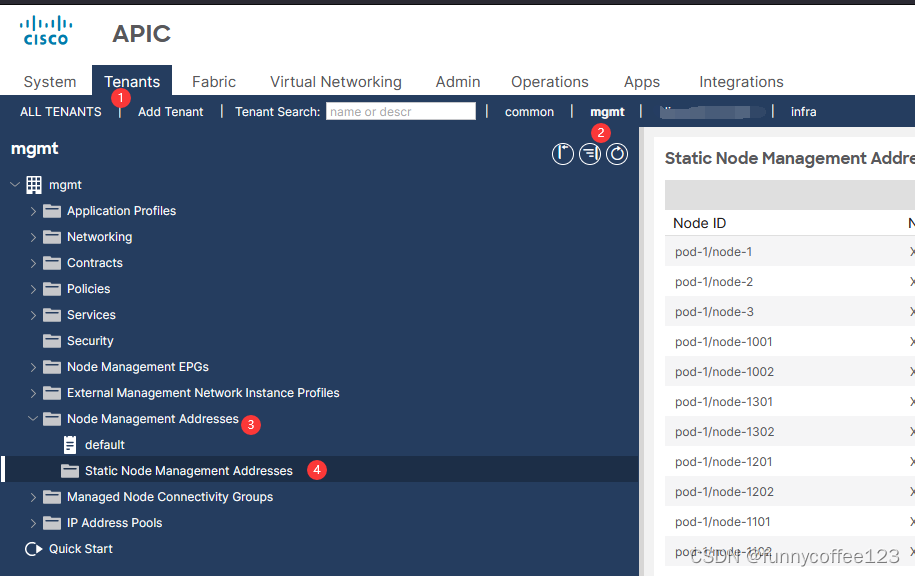Open the System tab
Screen dimensions: 915x576
pyautogui.click(x=50, y=82)
